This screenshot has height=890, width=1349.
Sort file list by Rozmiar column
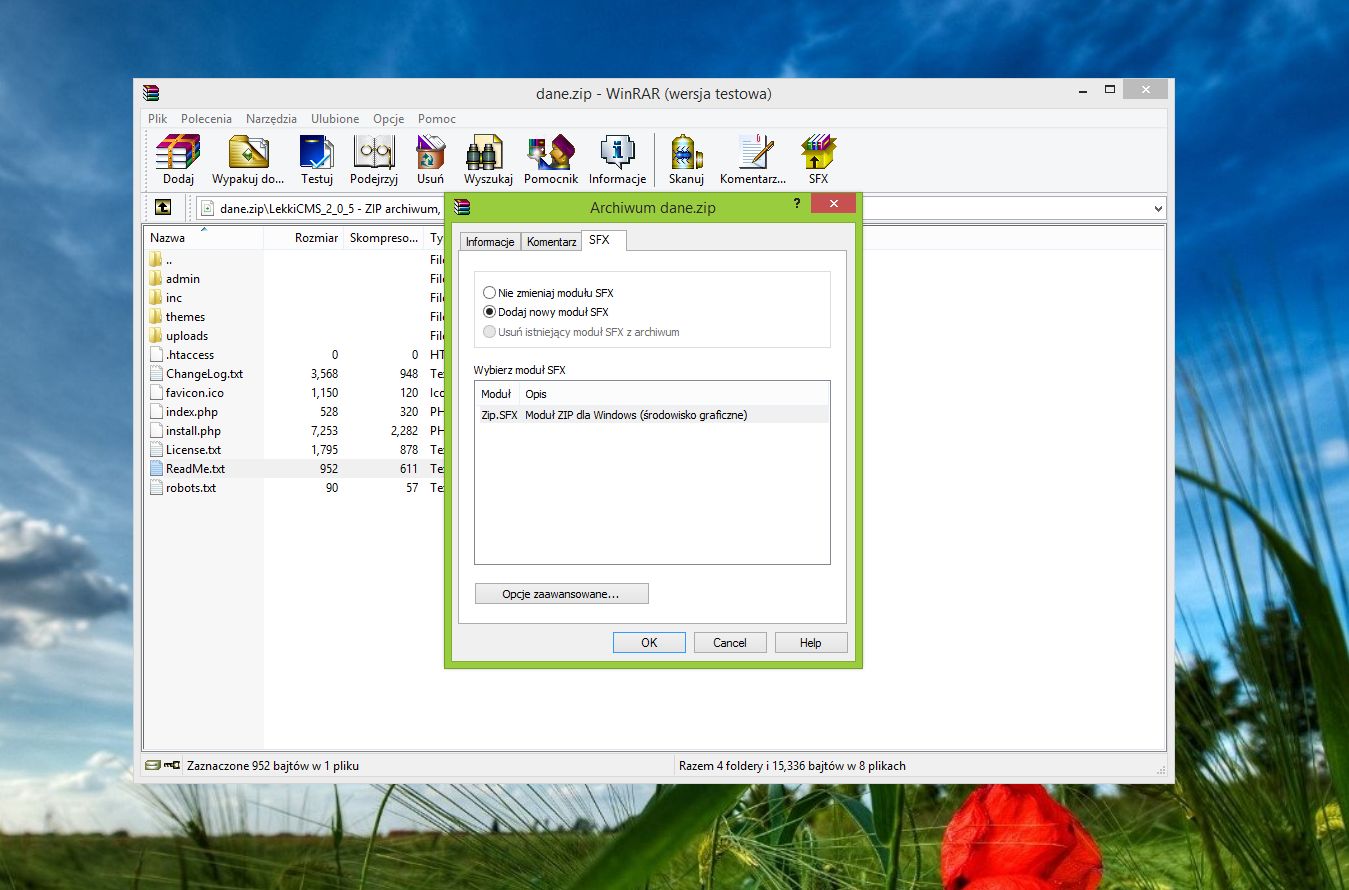point(303,238)
